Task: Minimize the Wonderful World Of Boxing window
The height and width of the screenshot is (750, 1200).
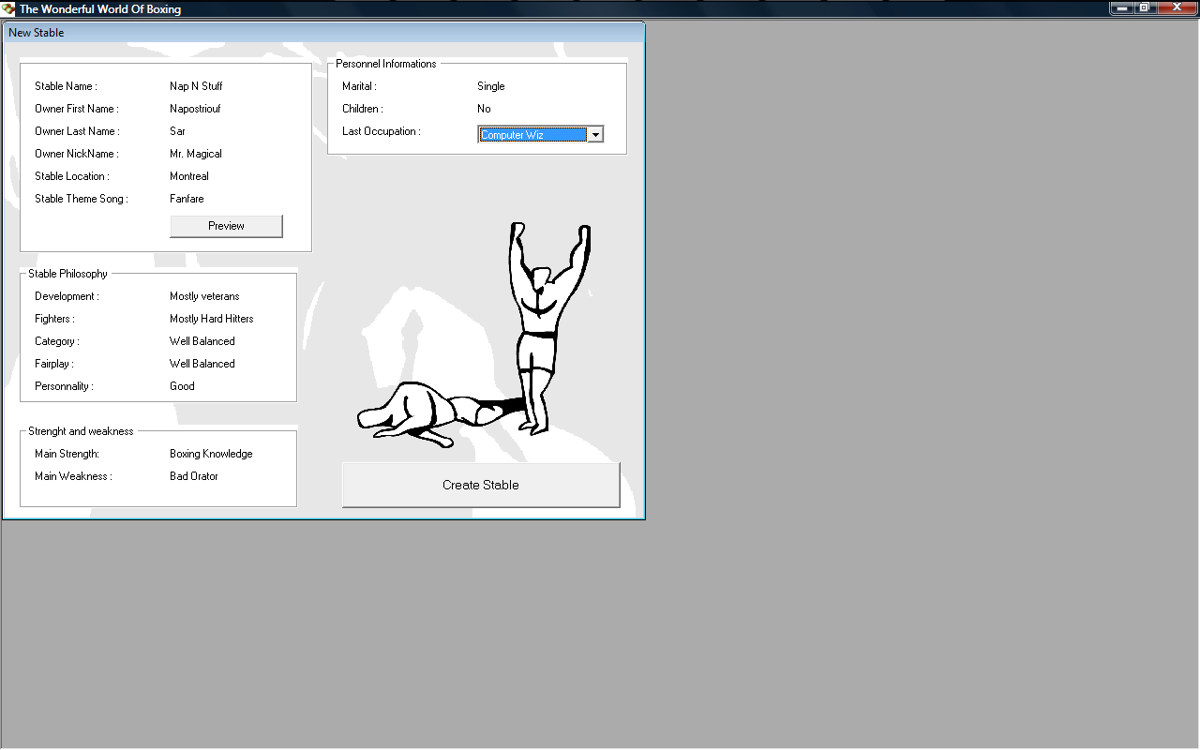Action: (x=1123, y=8)
